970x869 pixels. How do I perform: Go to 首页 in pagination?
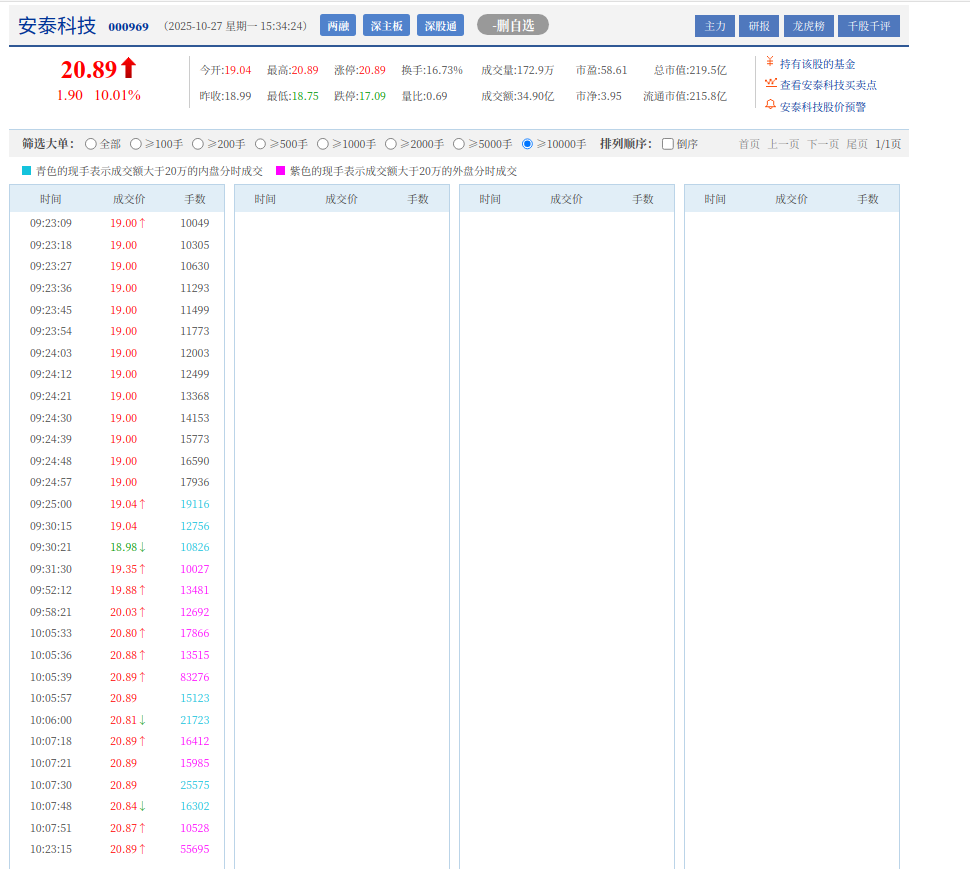point(749,144)
